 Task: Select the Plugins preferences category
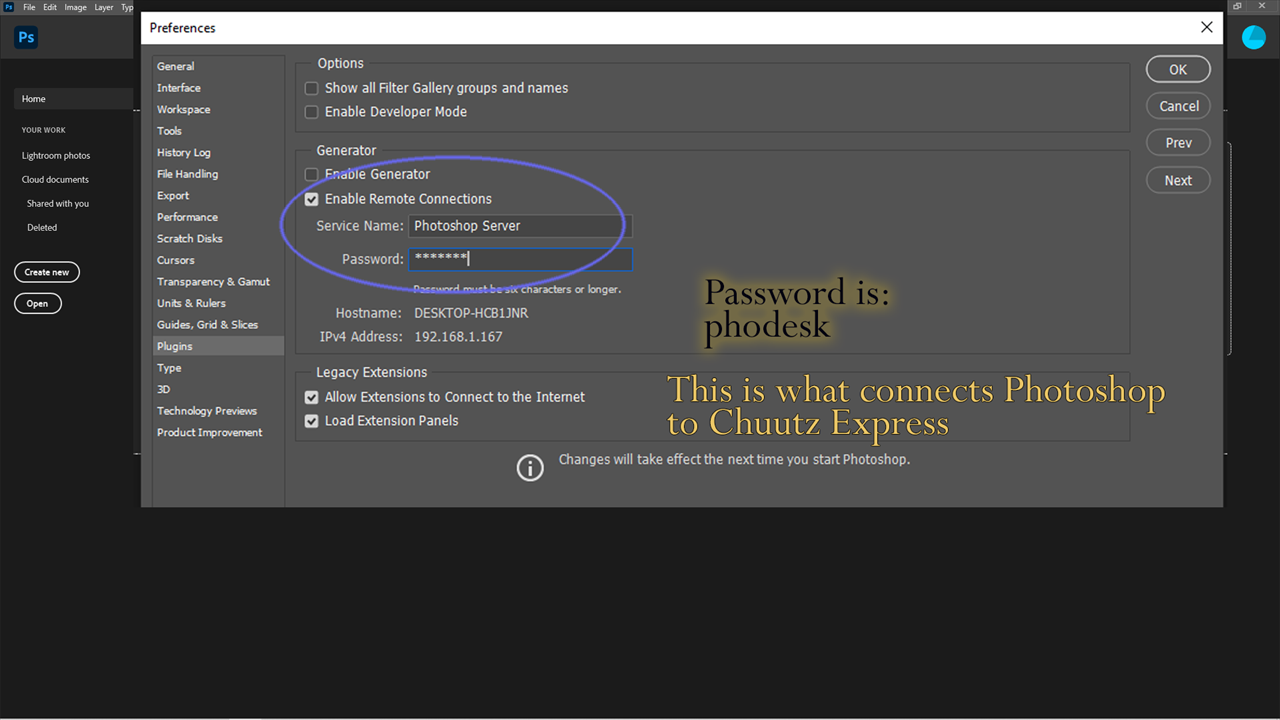coord(218,346)
